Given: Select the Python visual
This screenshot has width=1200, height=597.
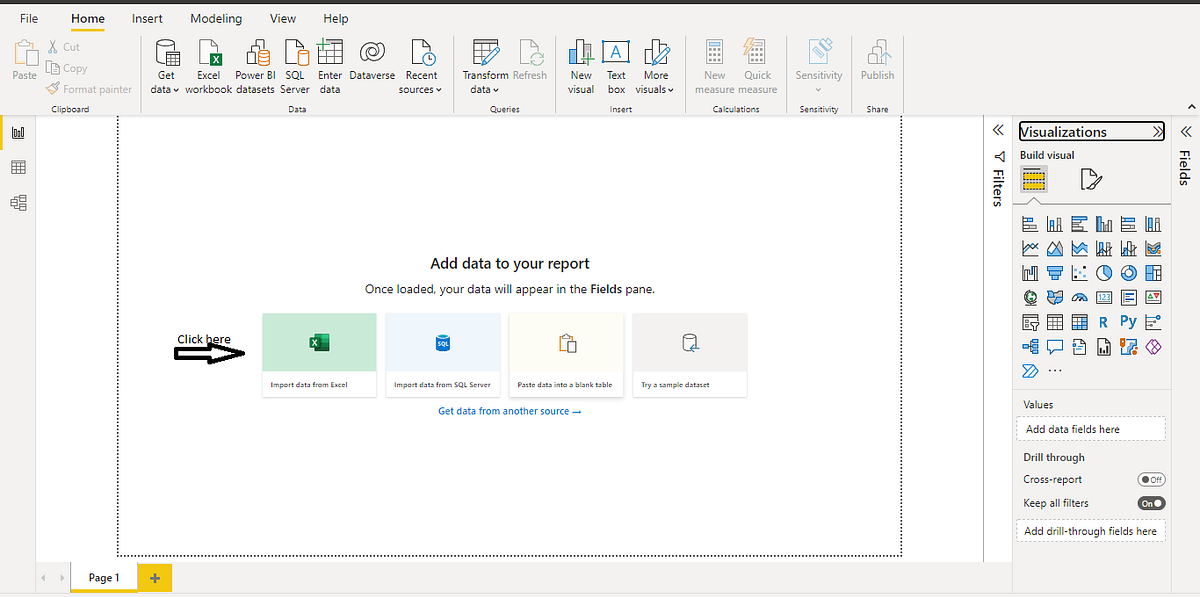Looking at the screenshot, I should coord(1128,321).
